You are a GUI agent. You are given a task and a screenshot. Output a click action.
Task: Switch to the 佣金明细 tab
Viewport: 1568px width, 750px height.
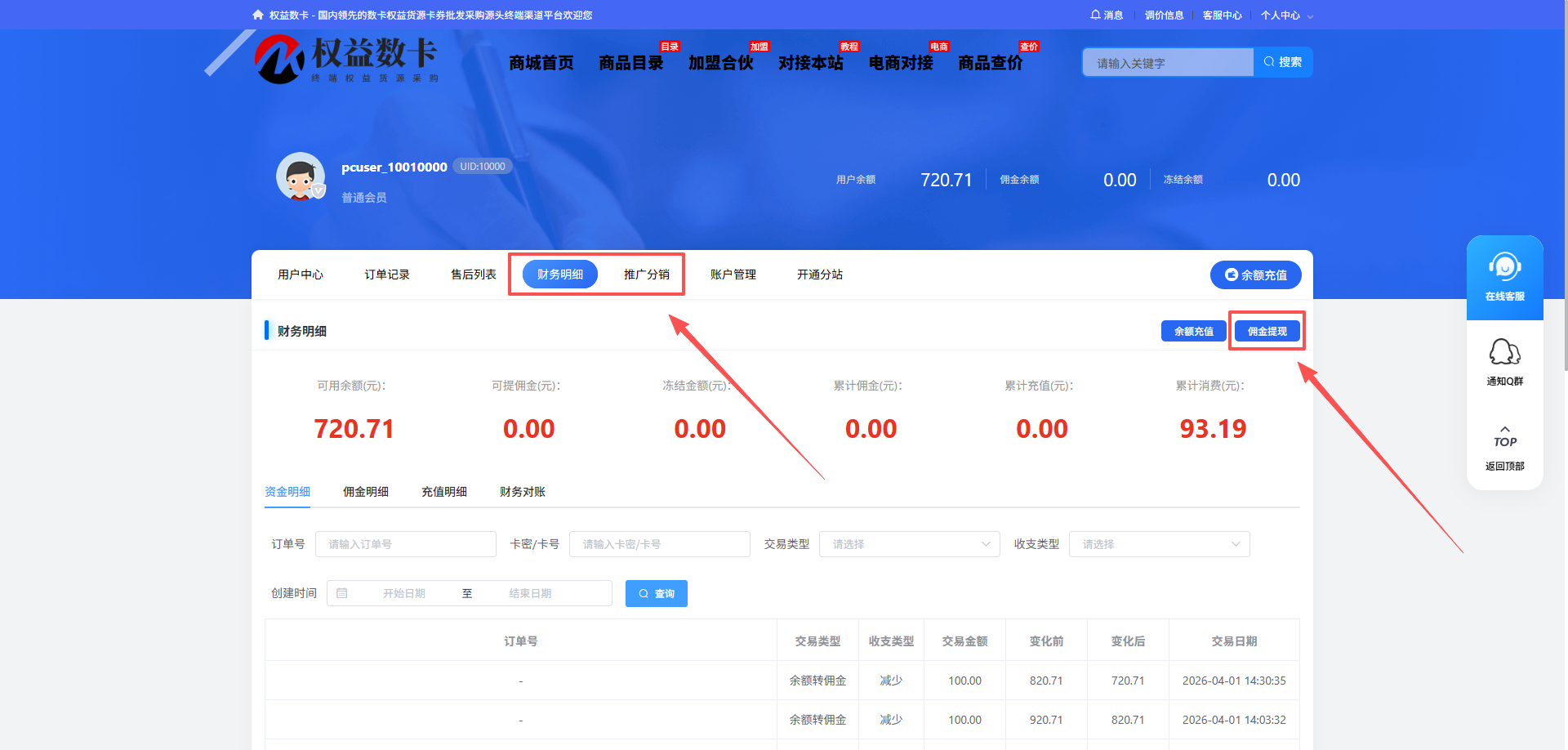pyautogui.click(x=366, y=491)
